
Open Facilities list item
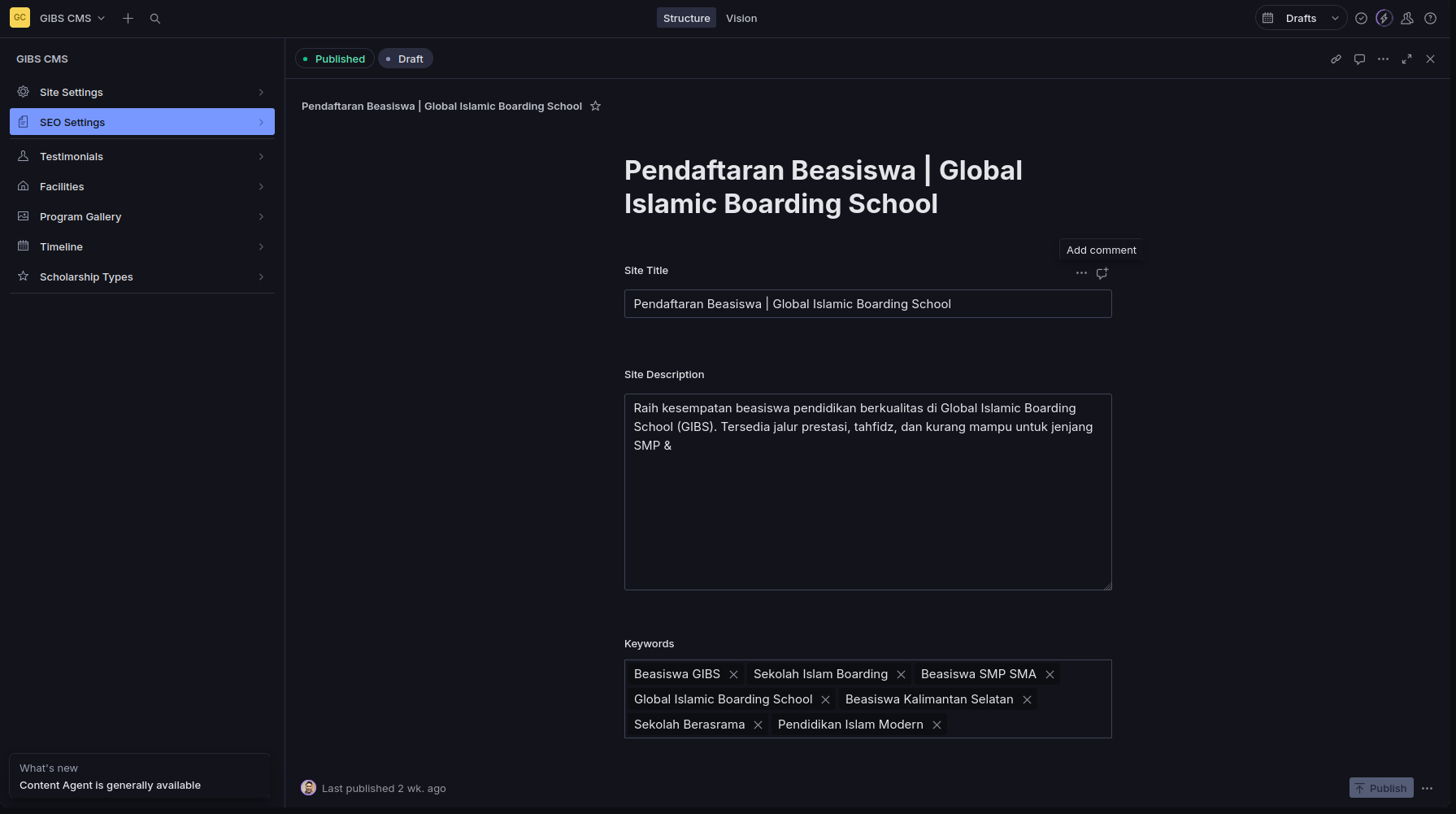point(142,186)
